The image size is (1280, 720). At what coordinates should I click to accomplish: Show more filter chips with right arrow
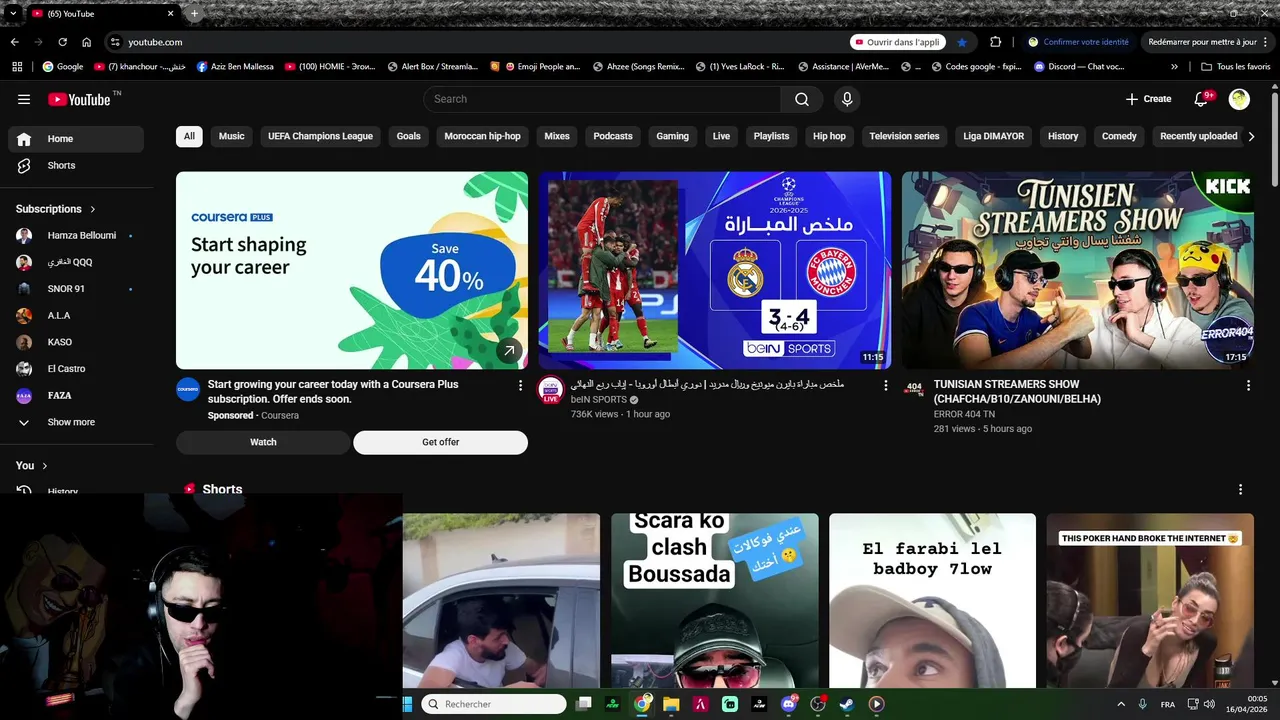pos(1251,136)
